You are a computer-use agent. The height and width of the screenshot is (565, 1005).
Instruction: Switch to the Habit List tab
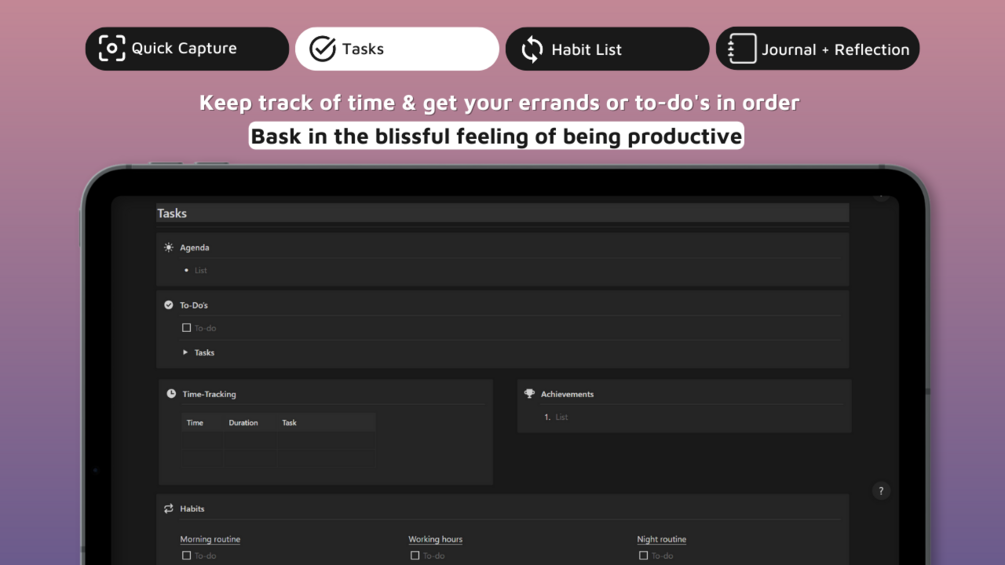[607, 49]
